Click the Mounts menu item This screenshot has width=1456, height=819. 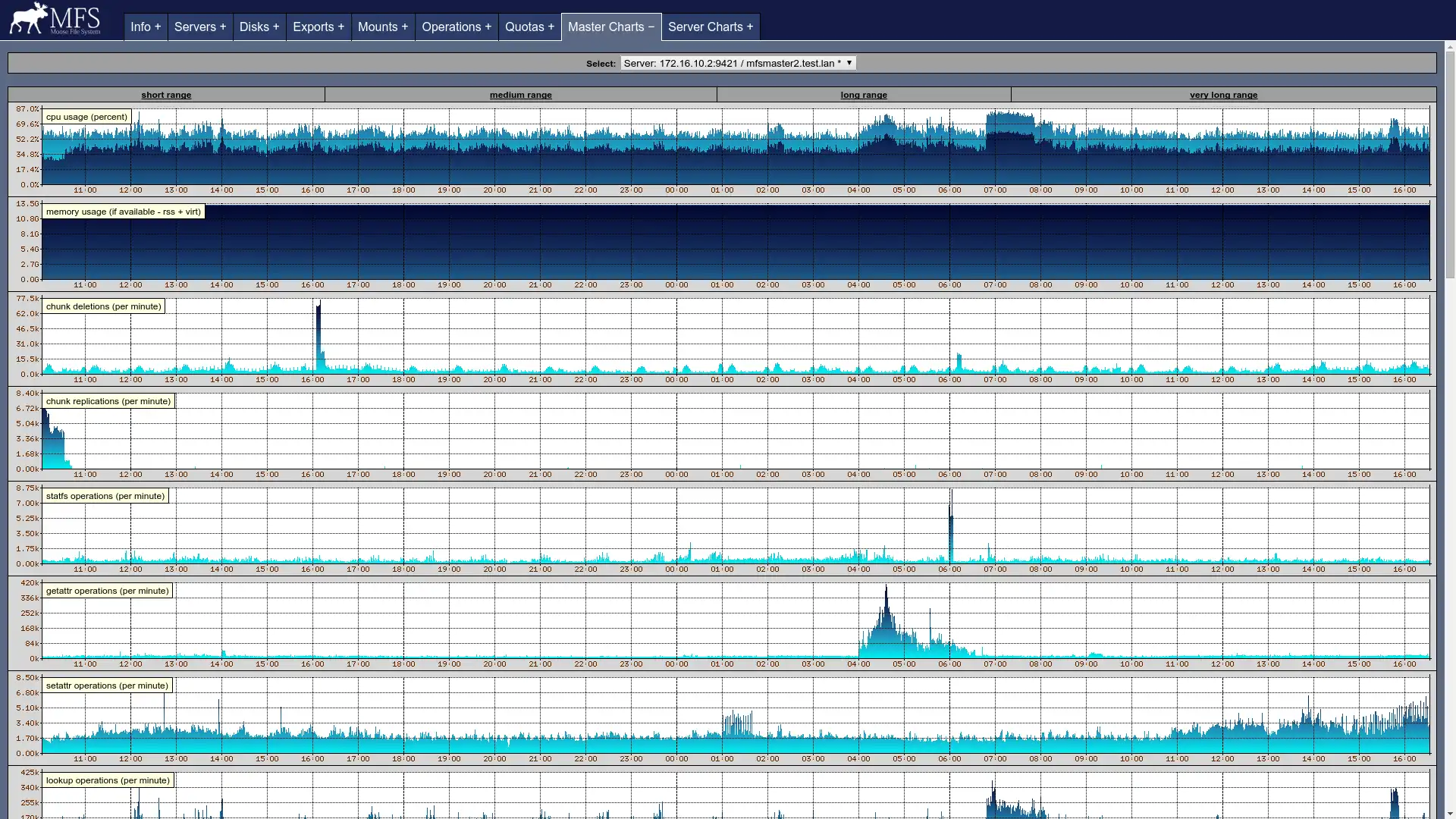[382, 26]
